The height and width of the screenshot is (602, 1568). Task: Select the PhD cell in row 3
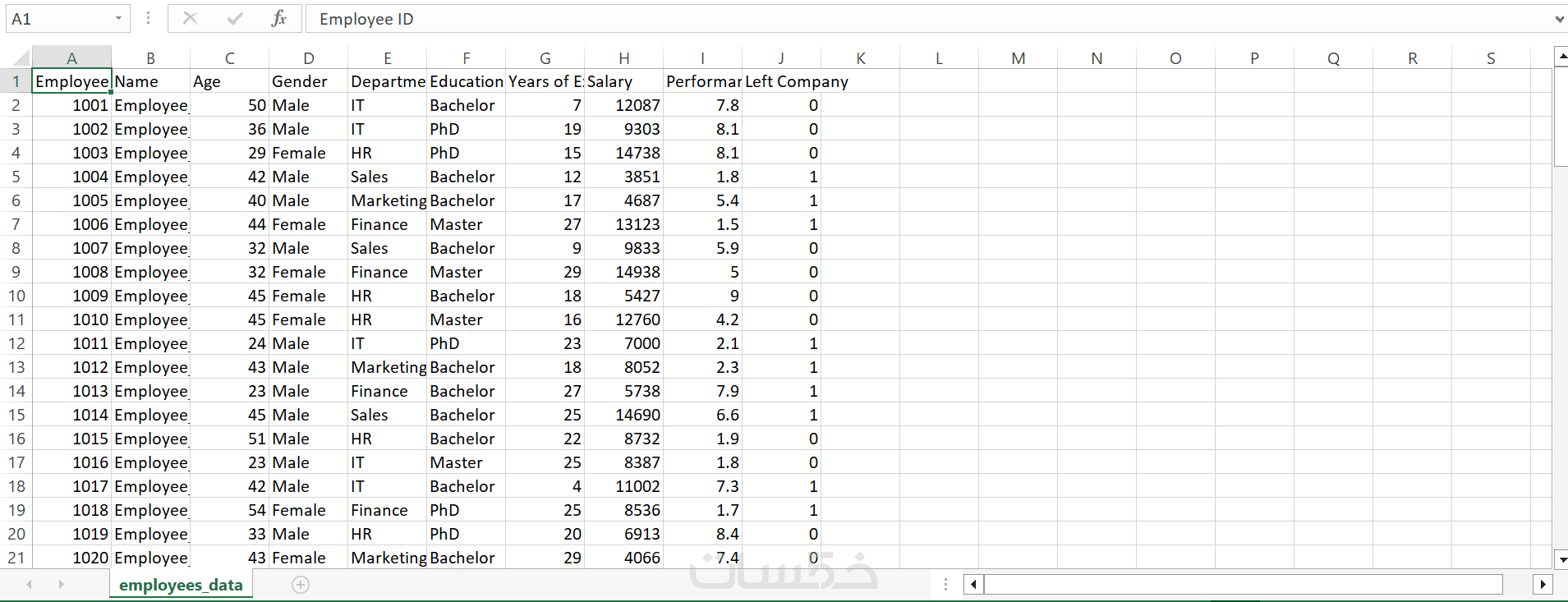tap(467, 129)
